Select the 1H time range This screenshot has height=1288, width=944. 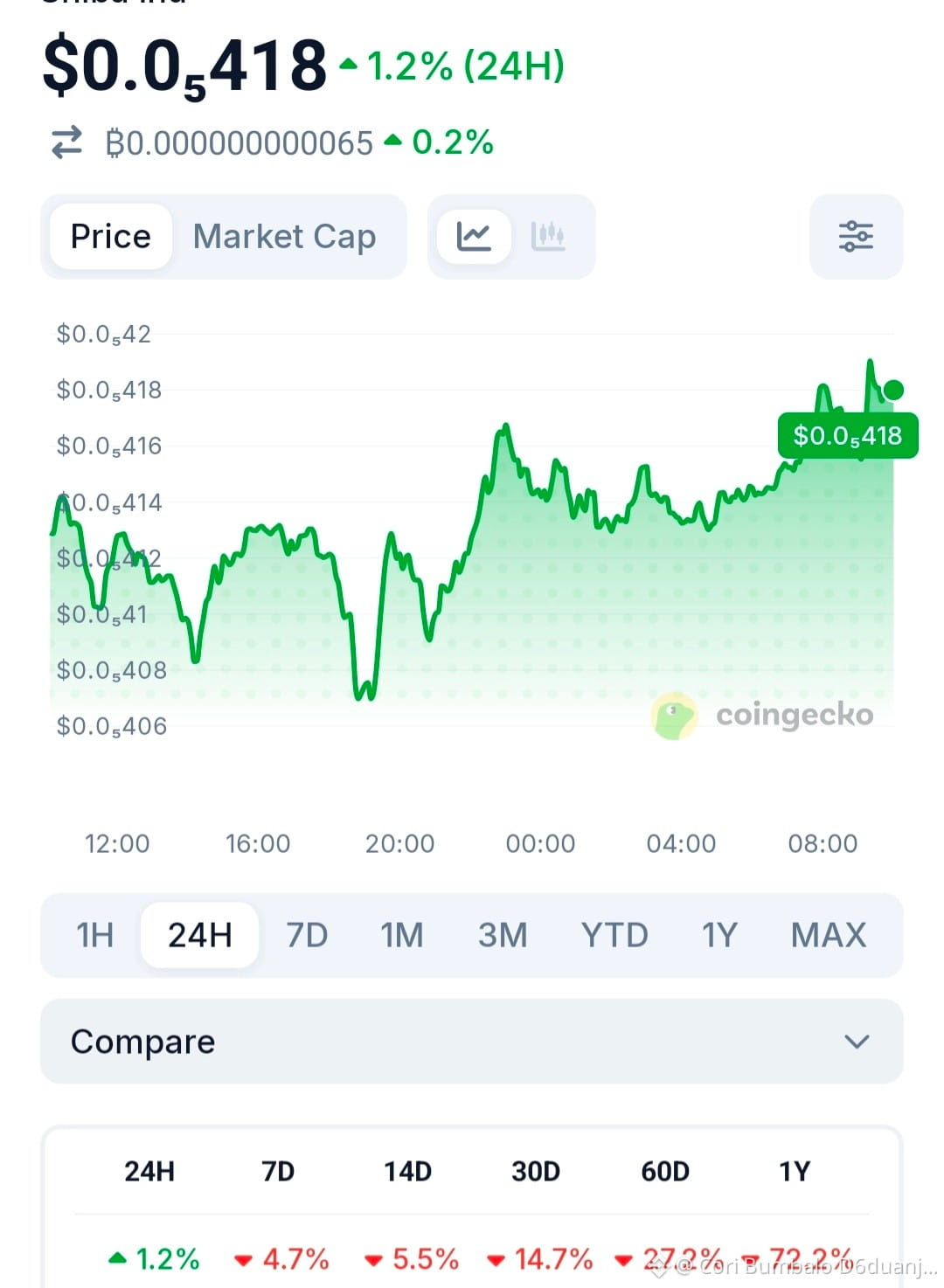pyautogui.click(x=94, y=935)
